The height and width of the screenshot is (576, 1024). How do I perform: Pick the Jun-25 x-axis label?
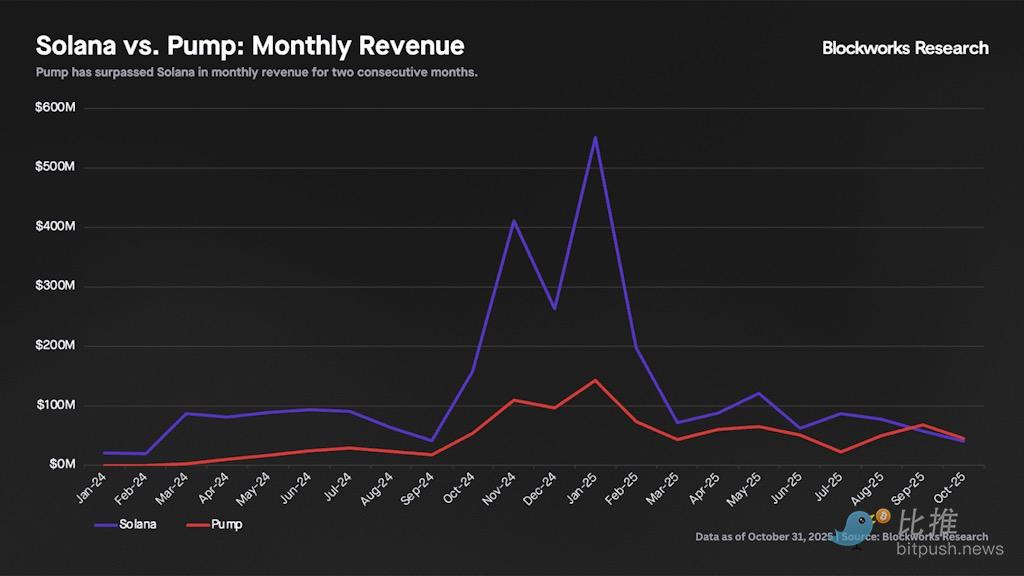[x=787, y=486]
